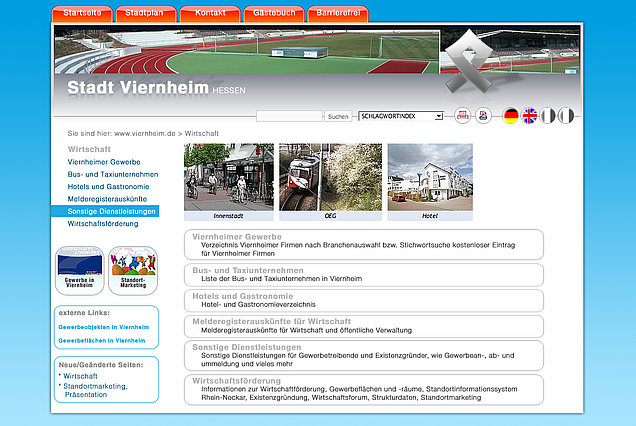Open Bus- und Taxiunternehmen content heading
The height and width of the screenshot is (426, 636).
coord(248,270)
